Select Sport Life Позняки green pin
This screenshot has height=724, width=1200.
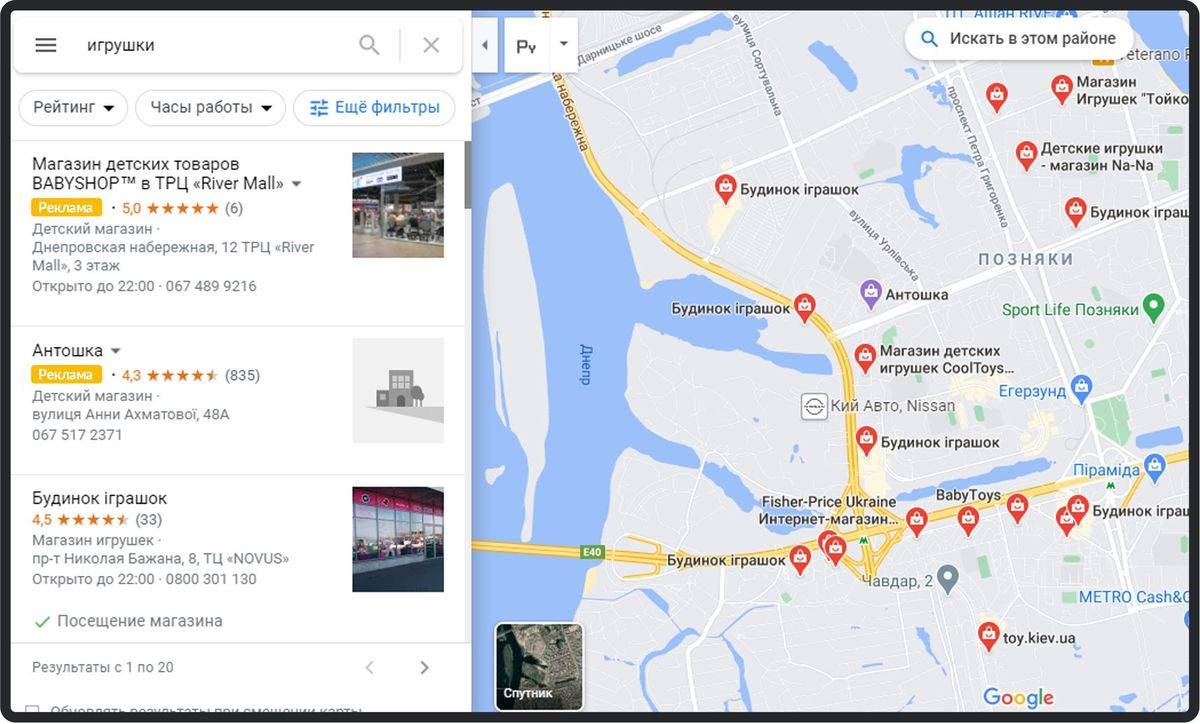pyautogui.click(x=1154, y=307)
